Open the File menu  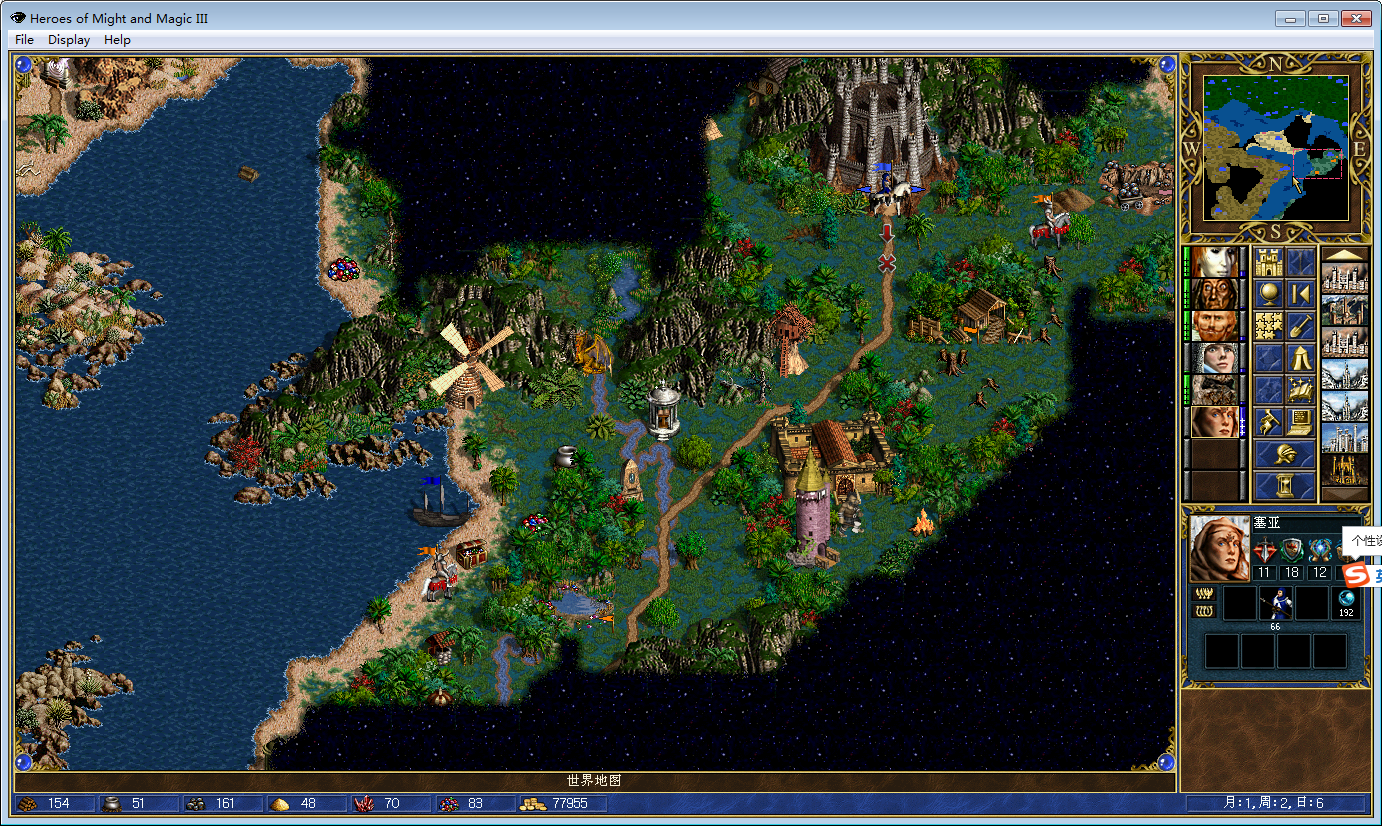(x=25, y=40)
